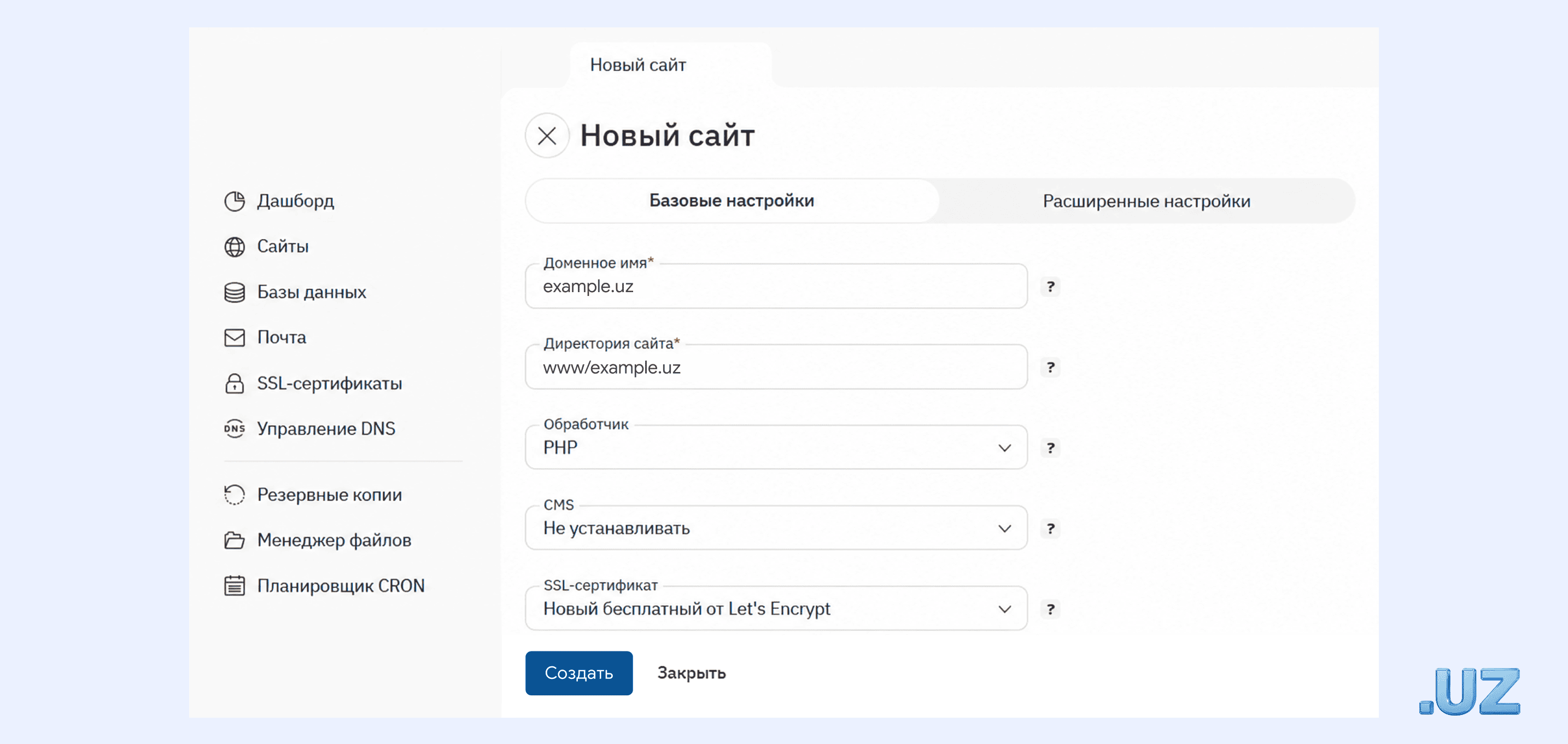Click the Dashboard pie chart icon
Screen dimensions: 1568x744
(235, 201)
